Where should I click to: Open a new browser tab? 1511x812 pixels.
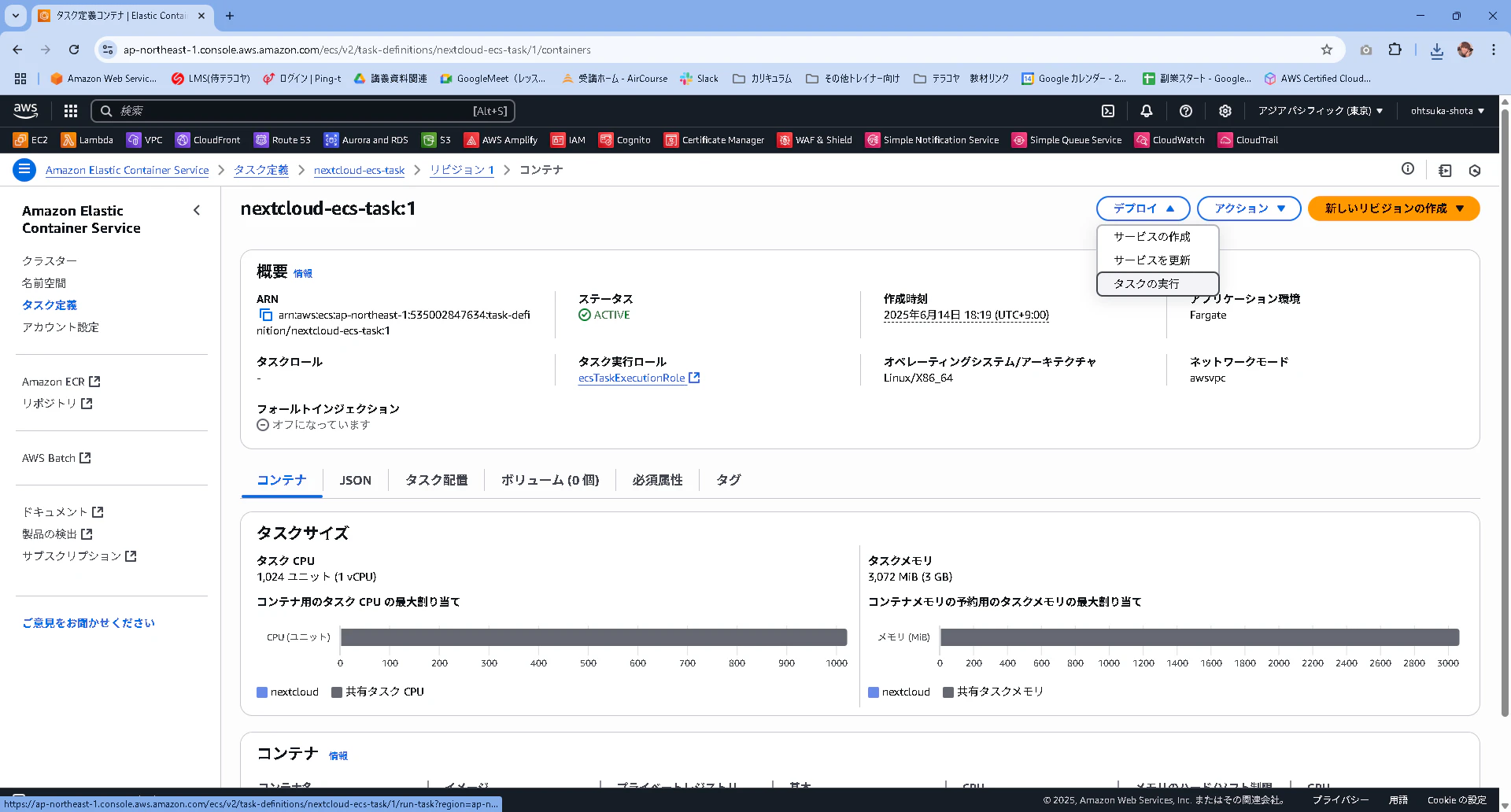(230, 16)
